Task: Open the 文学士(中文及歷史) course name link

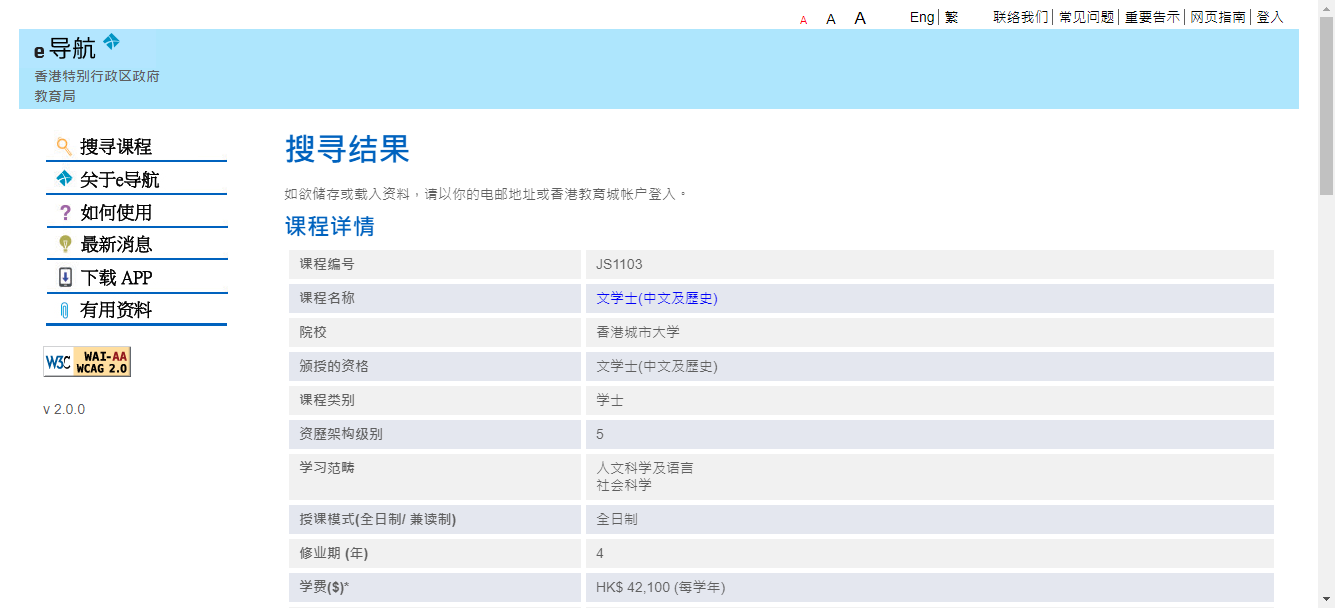Action: pyautogui.click(x=657, y=298)
